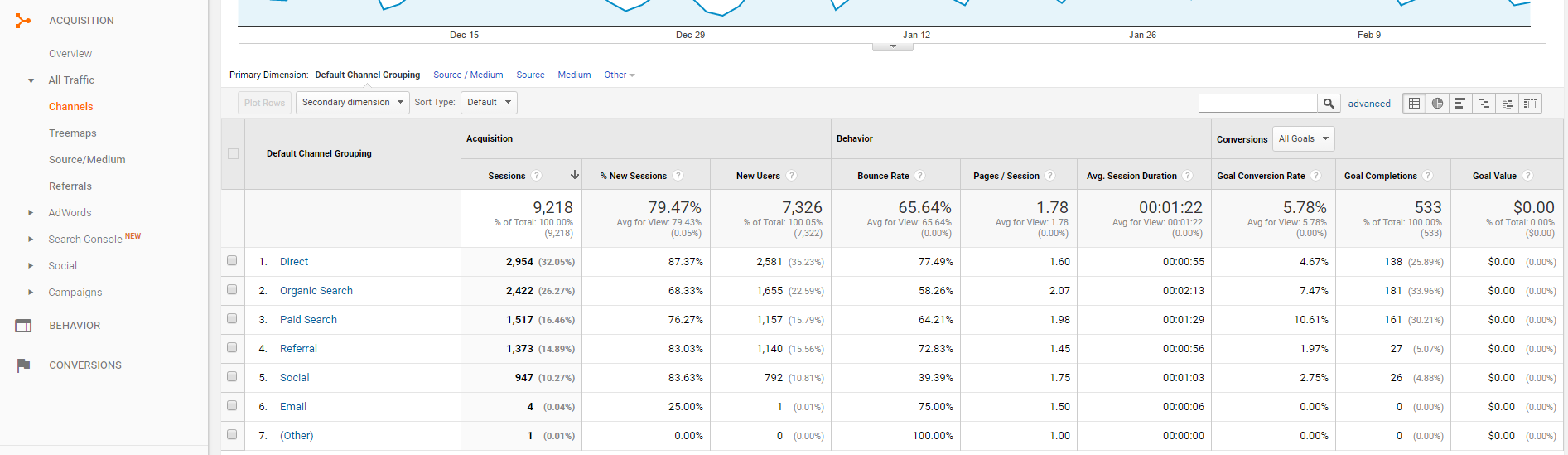This screenshot has height=455, width=1568.
Task: Switch to the Pivot table view
Action: pos(1530,104)
